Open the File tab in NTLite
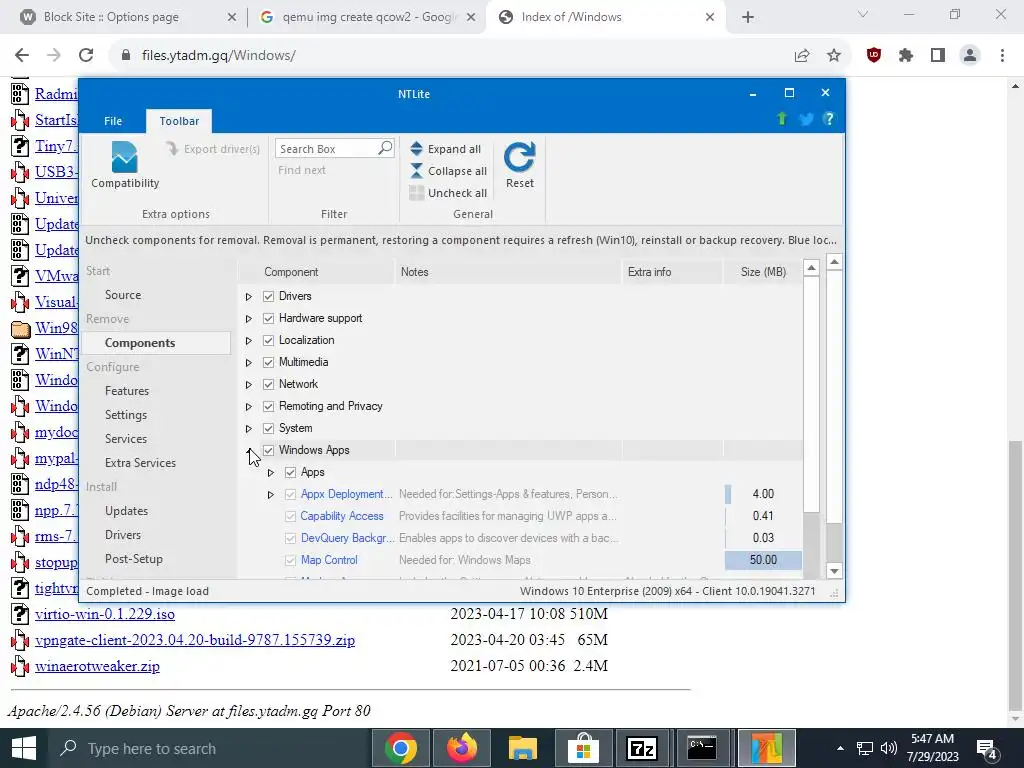The width and height of the screenshot is (1024, 768). 113,121
